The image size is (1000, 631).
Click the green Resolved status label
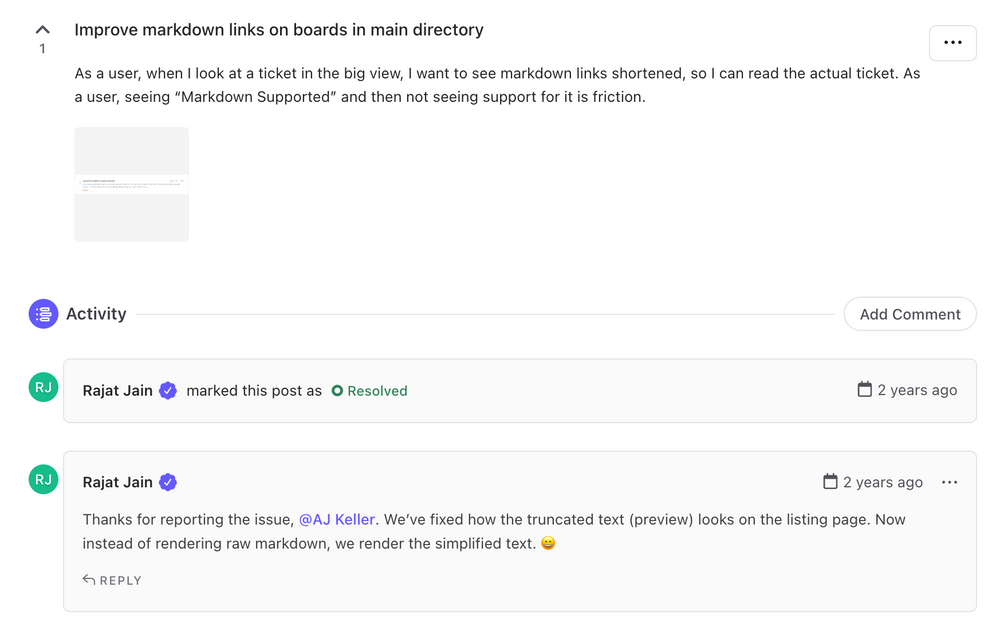(x=369, y=391)
